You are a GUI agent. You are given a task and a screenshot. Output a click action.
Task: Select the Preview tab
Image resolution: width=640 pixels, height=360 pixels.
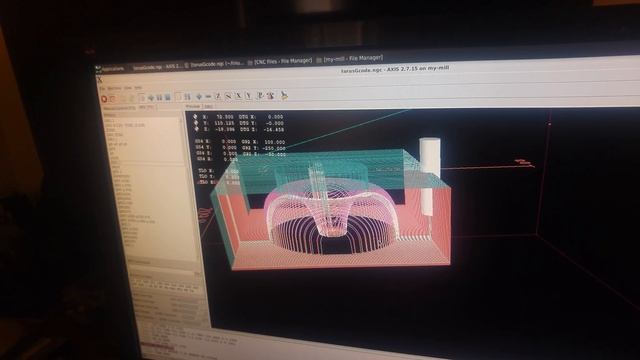click(x=193, y=106)
